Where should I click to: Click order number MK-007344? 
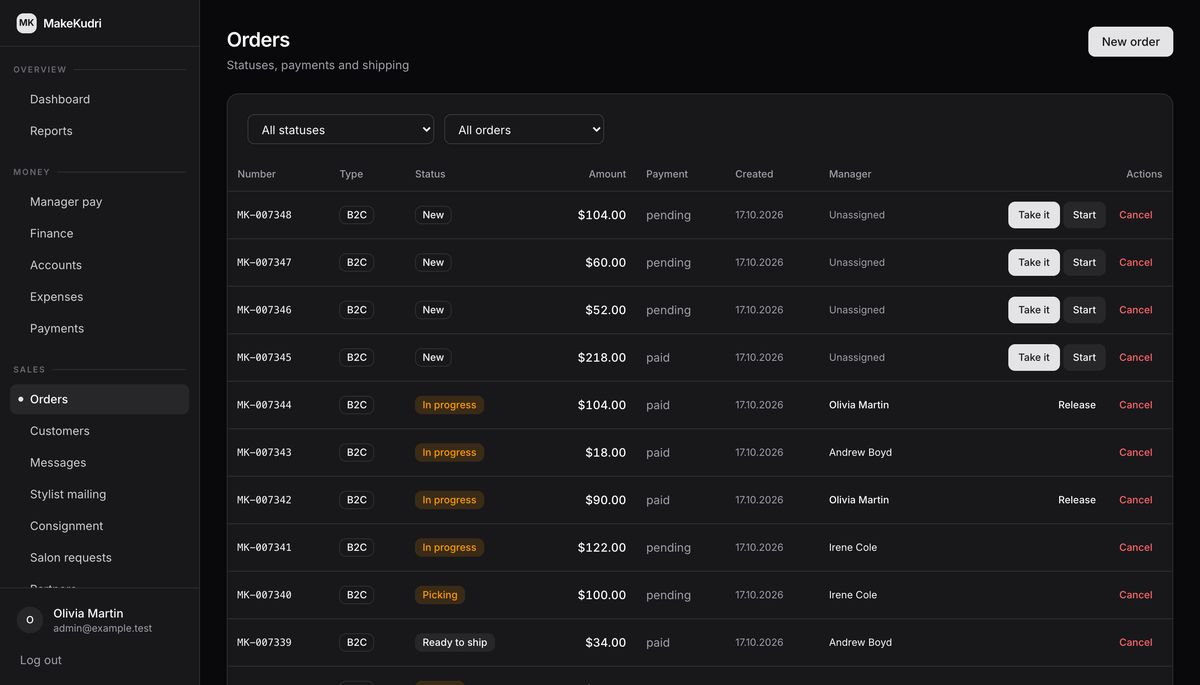pyautogui.click(x=264, y=405)
